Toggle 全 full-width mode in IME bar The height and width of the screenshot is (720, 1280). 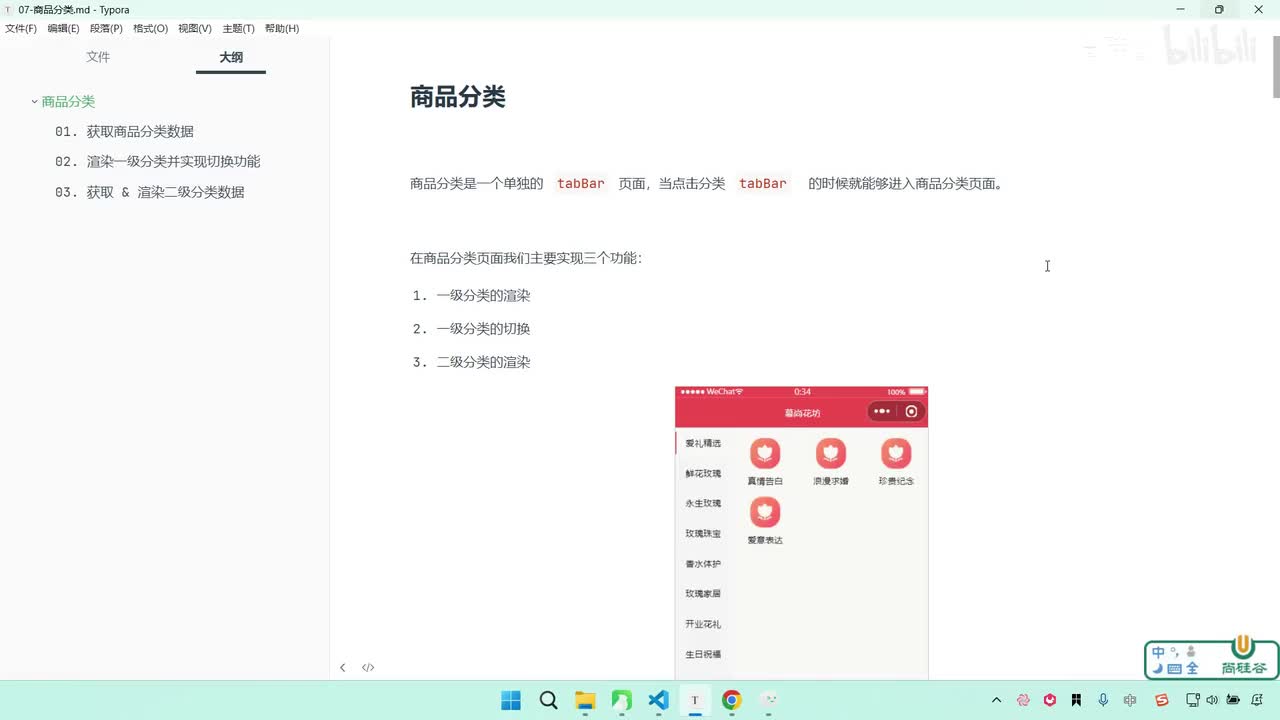(1192, 668)
